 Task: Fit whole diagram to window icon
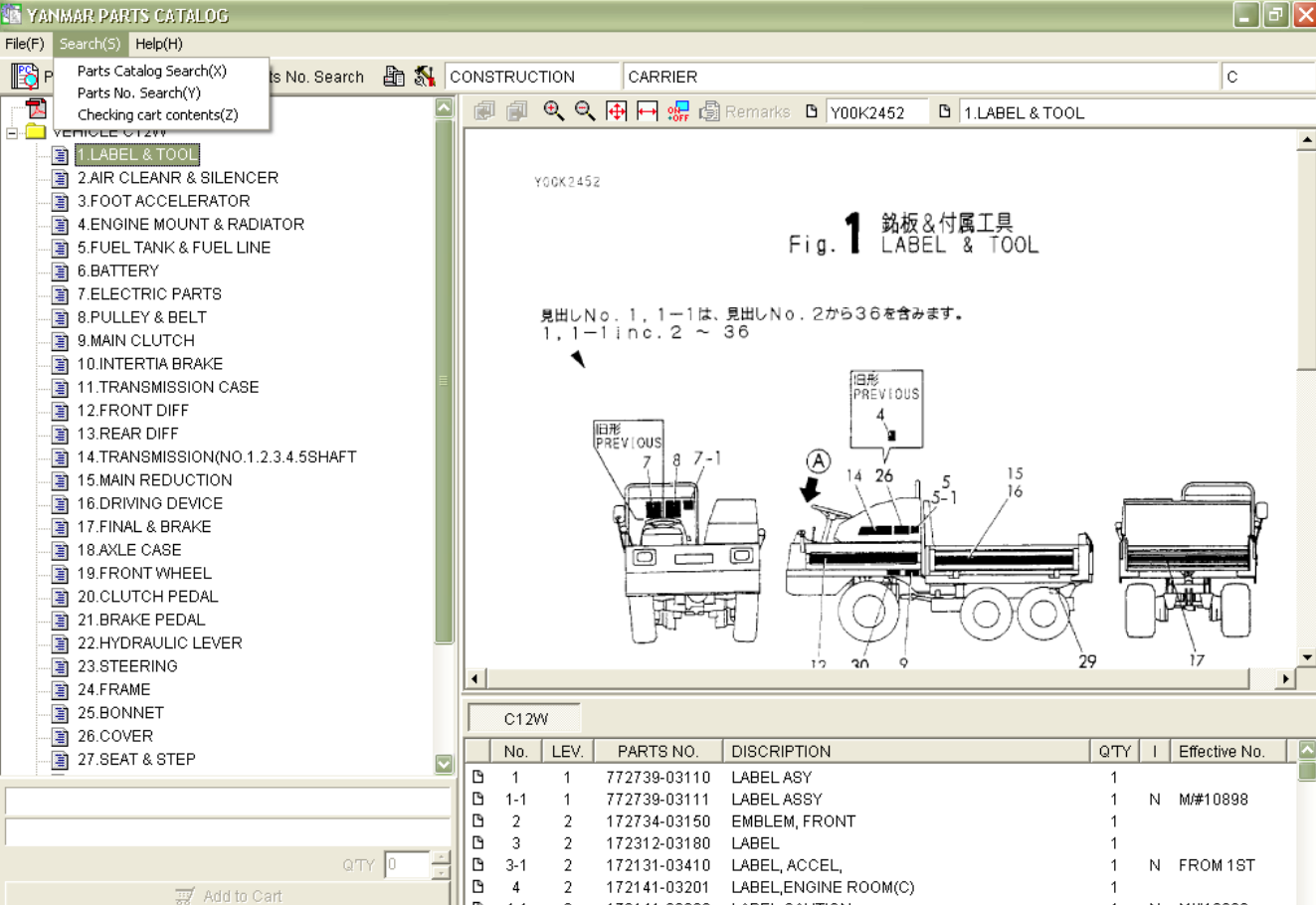(x=617, y=111)
